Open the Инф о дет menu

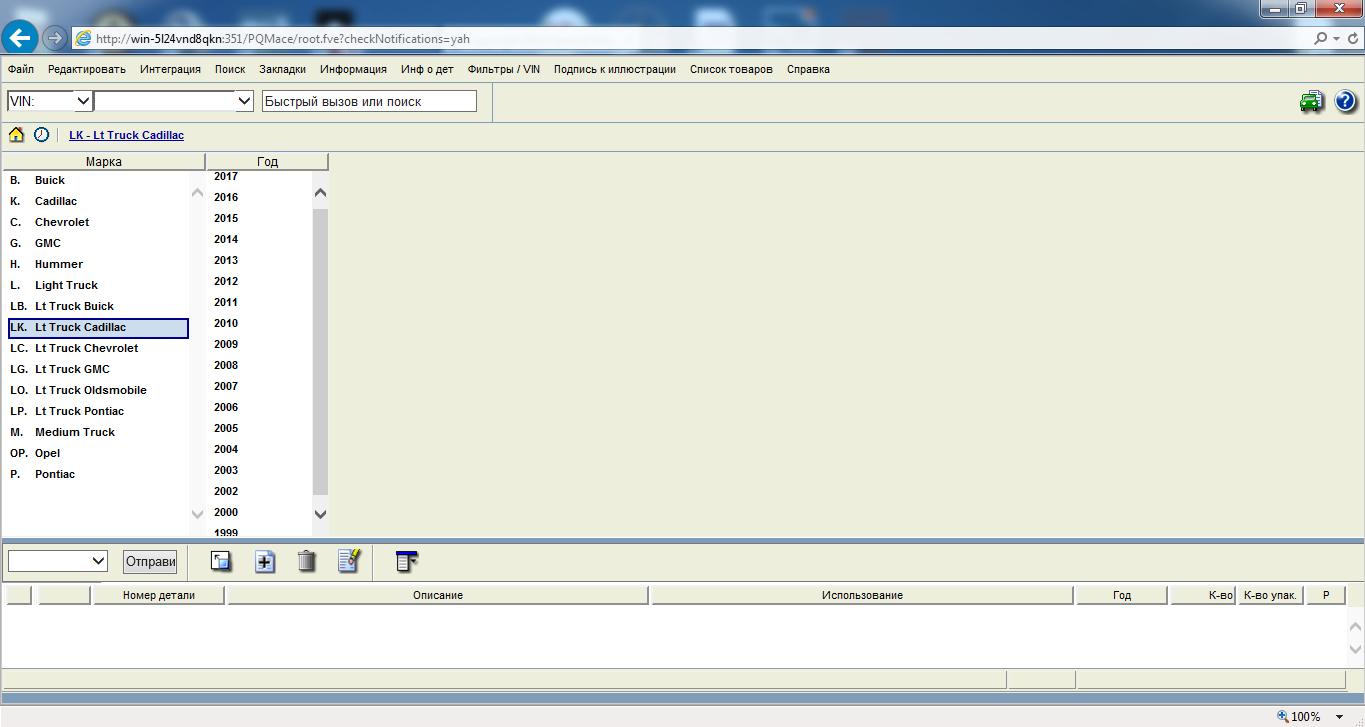pyautogui.click(x=427, y=69)
